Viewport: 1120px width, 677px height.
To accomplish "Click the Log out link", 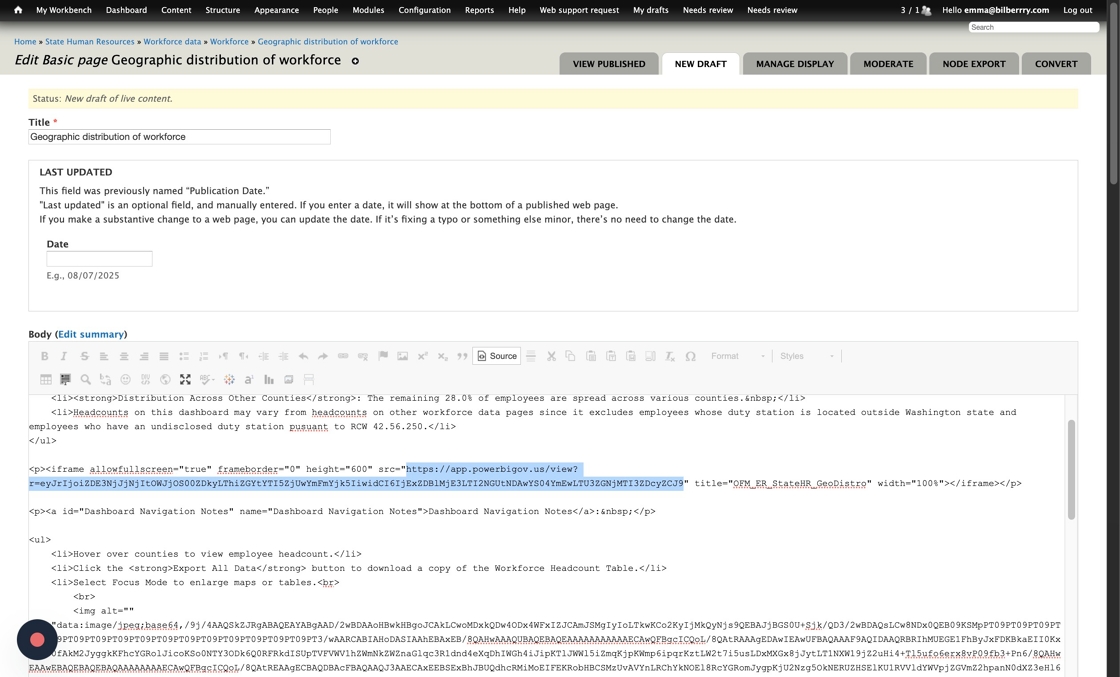I will (1077, 10).
